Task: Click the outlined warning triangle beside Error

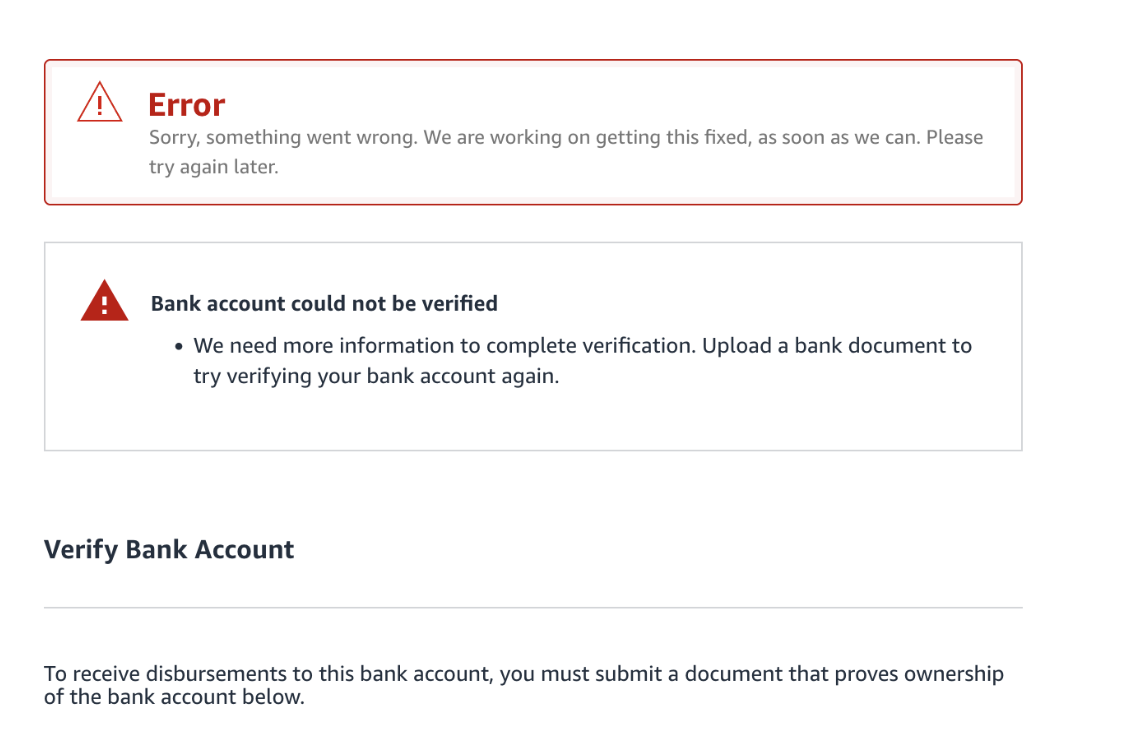Action: point(100,102)
